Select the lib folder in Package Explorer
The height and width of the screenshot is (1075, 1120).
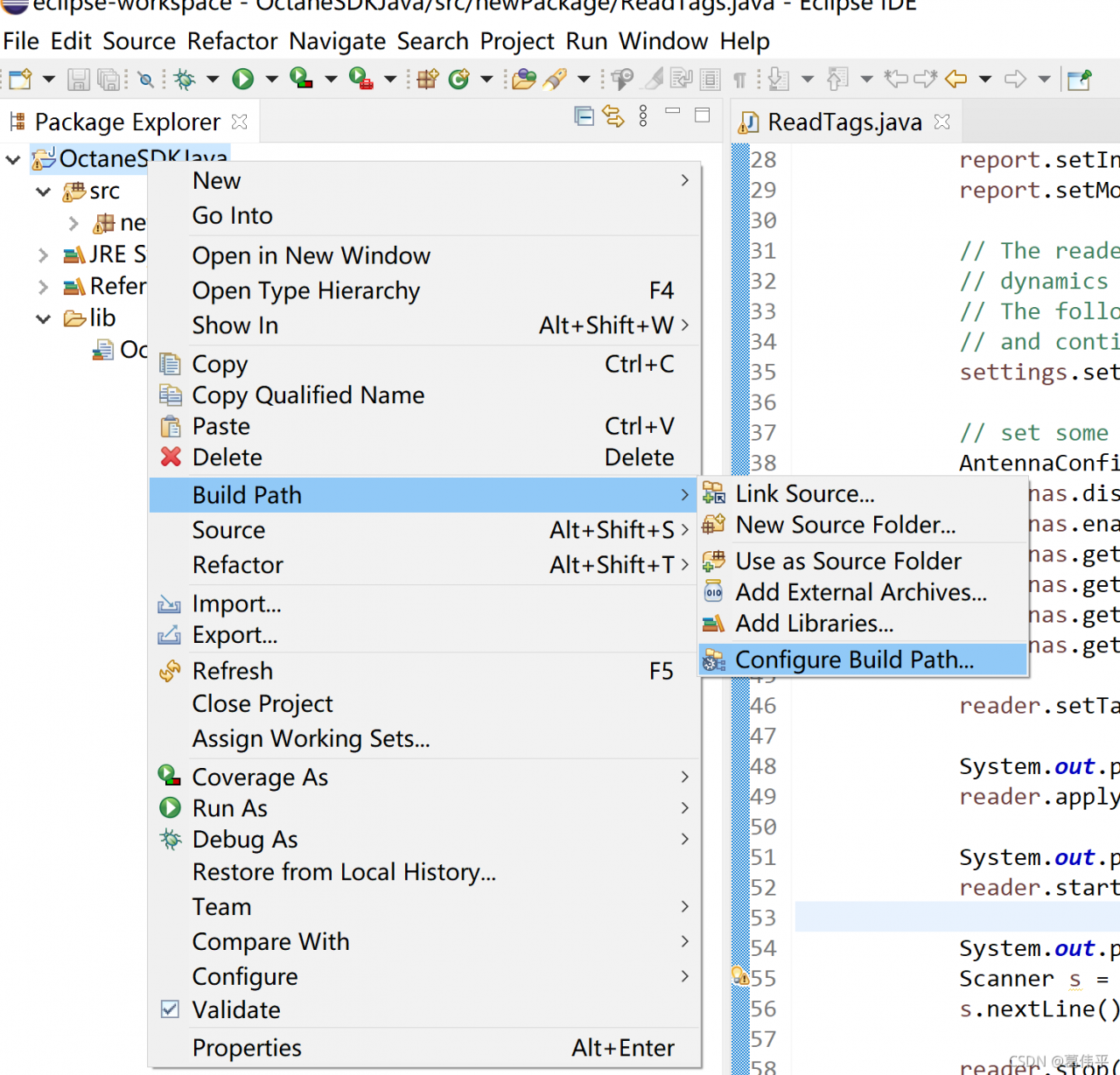101,318
